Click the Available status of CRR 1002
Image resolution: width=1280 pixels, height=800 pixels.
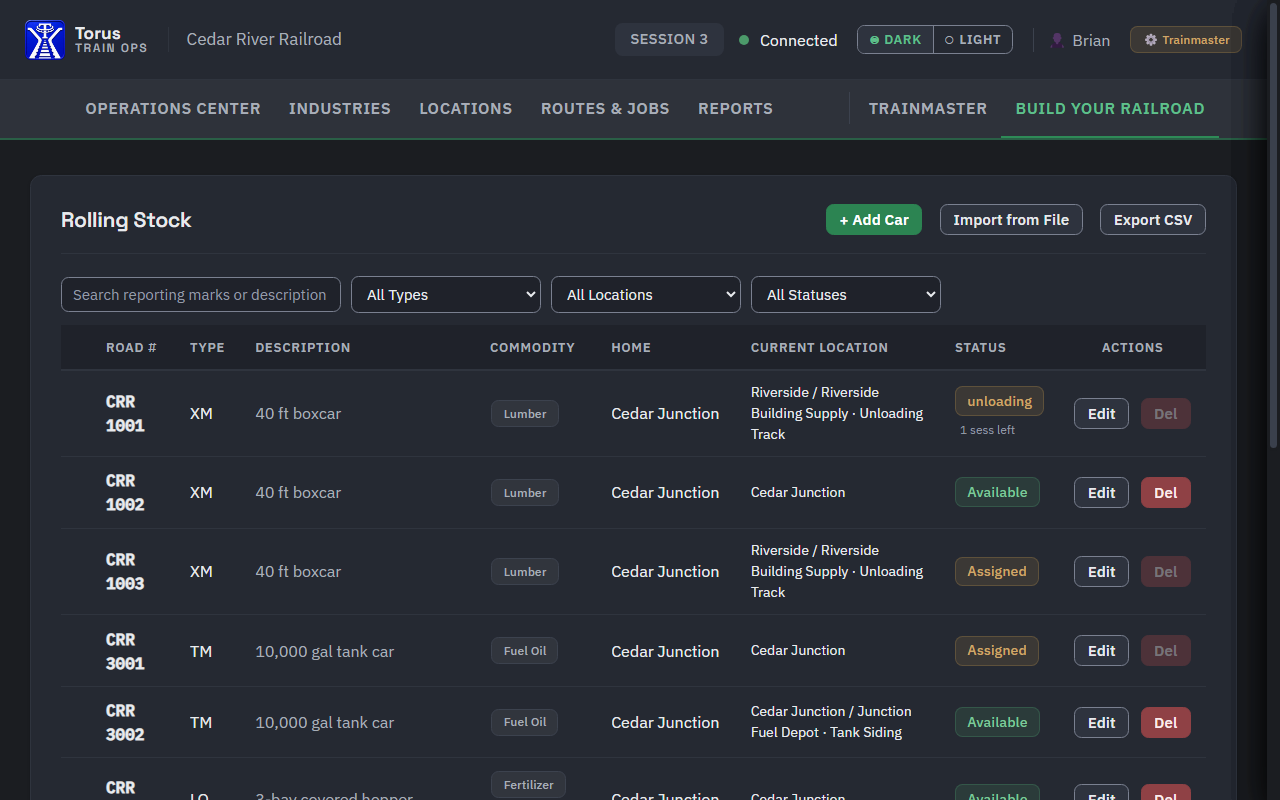[997, 492]
